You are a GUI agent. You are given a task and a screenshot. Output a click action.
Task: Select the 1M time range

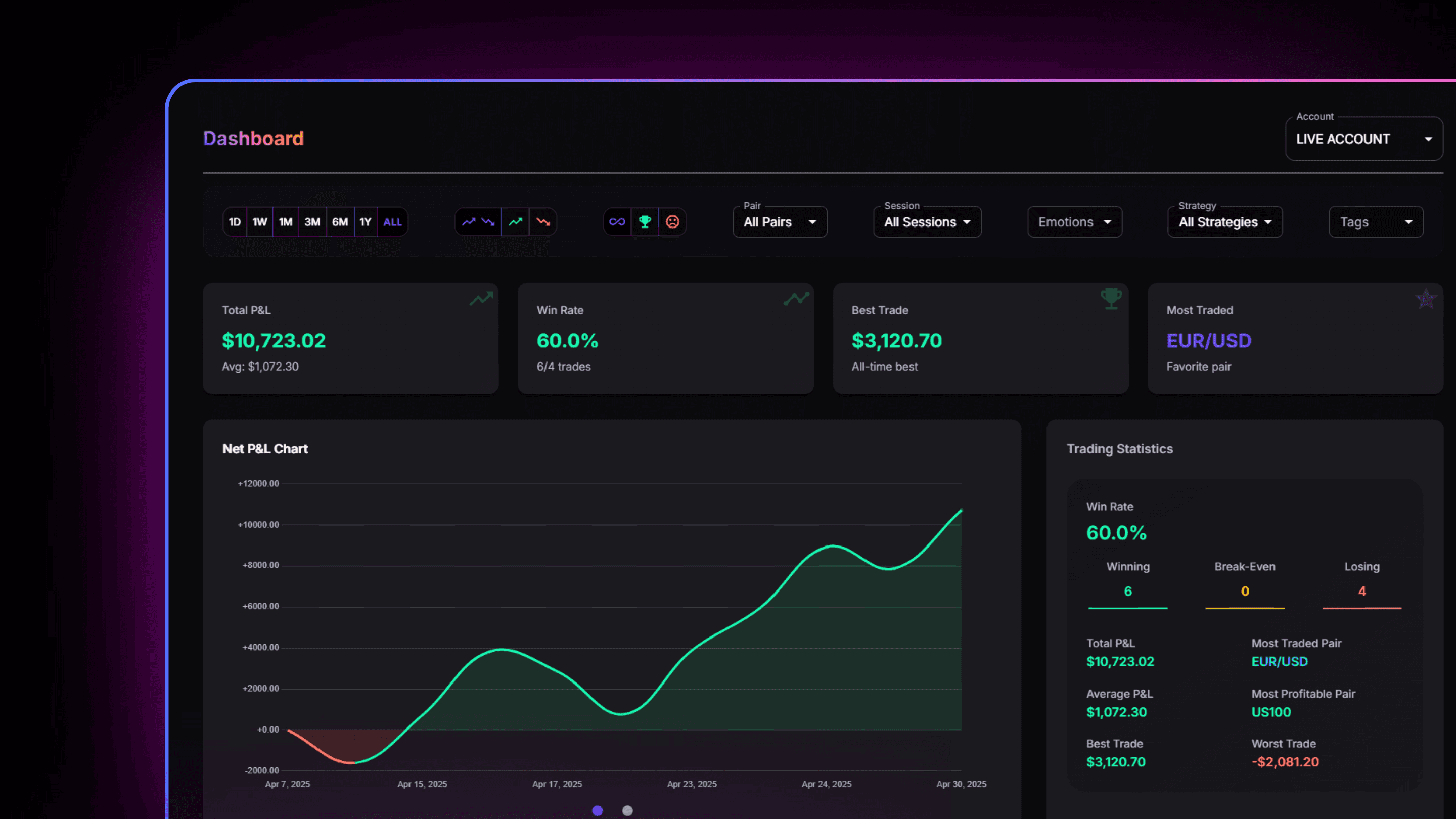286,222
